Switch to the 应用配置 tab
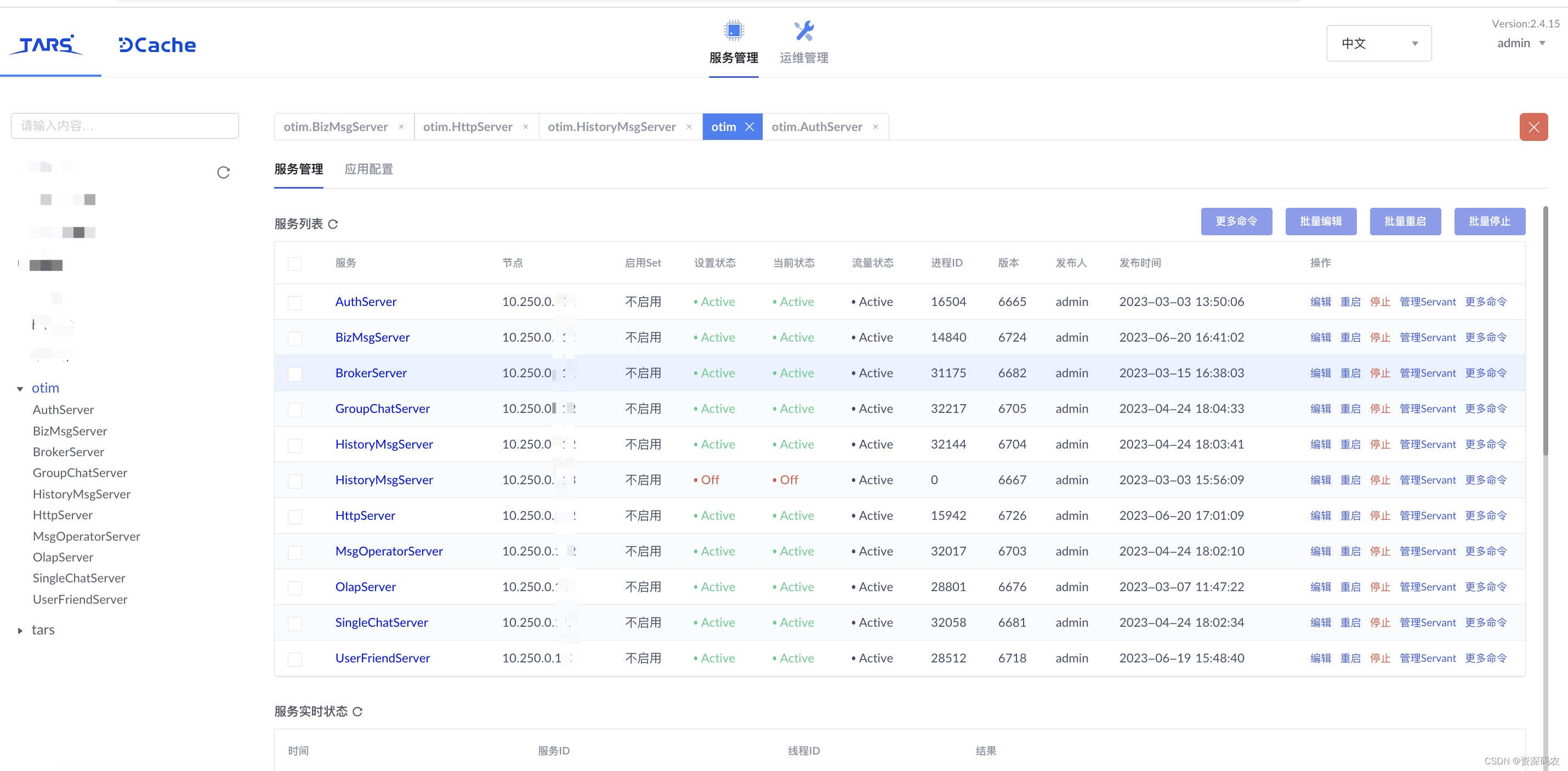The height and width of the screenshot is (771, 1568). (368, 169)
